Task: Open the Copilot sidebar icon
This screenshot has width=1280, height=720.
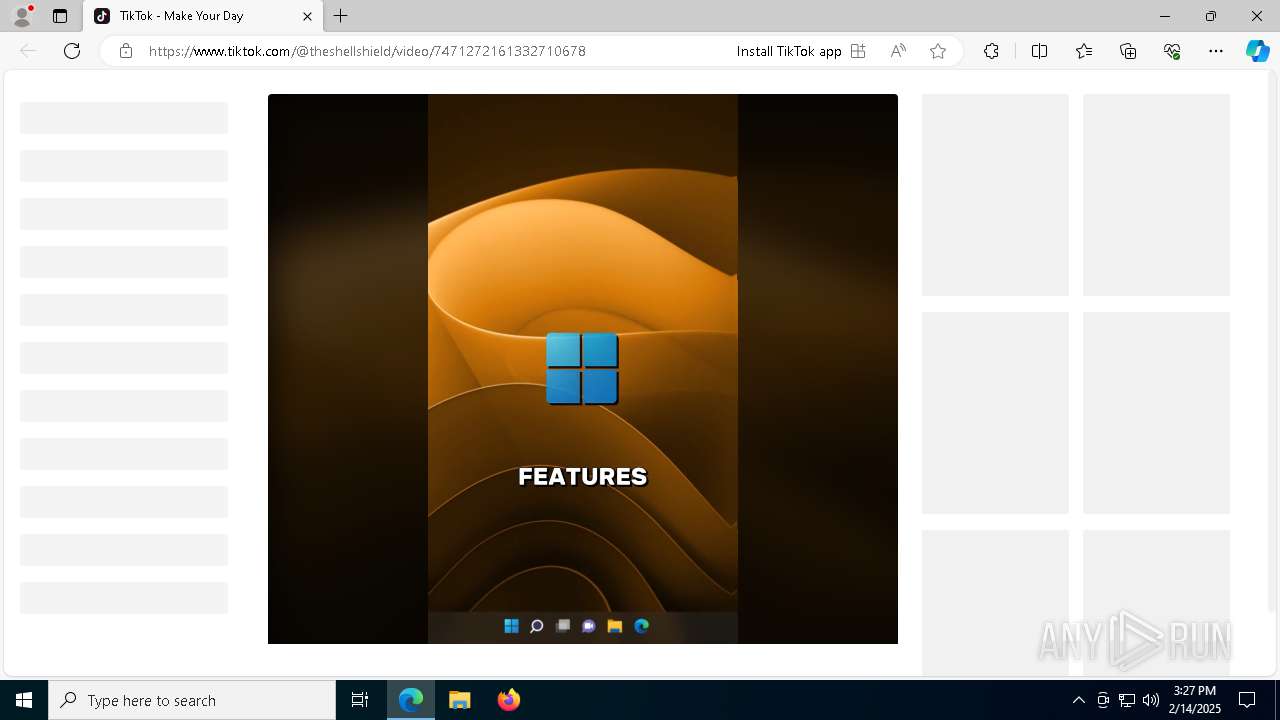Action: (x=1257, y=51)
